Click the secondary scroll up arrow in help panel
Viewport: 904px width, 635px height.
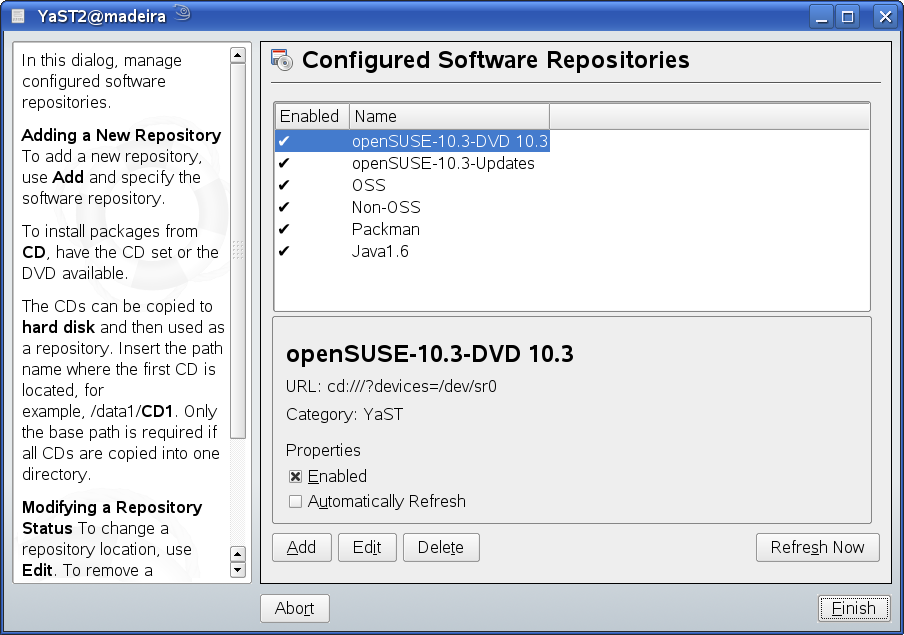(238, 554)
